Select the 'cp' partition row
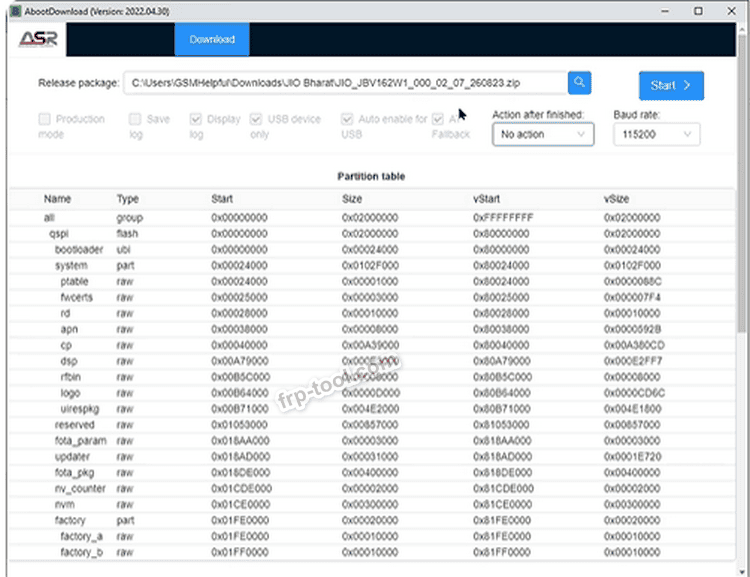This screenshot has width=750, height=577. coord(372,345)
